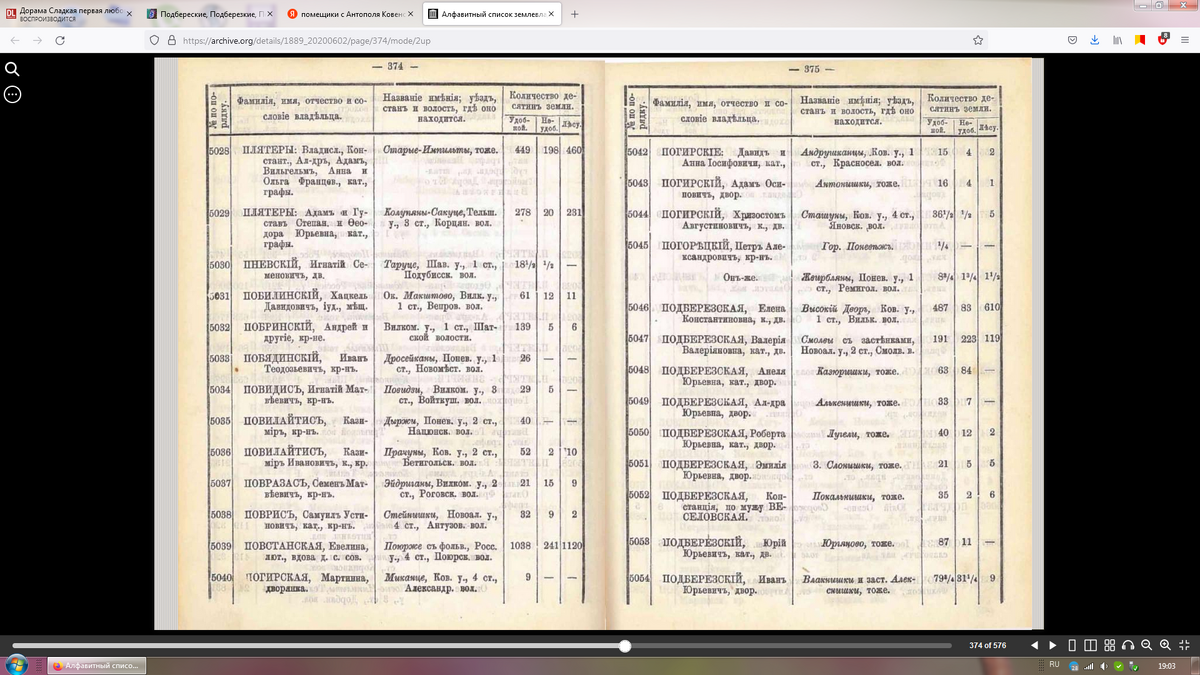Zoom out of the book page
1200x675 pixels.
(x=1147, y=645)
